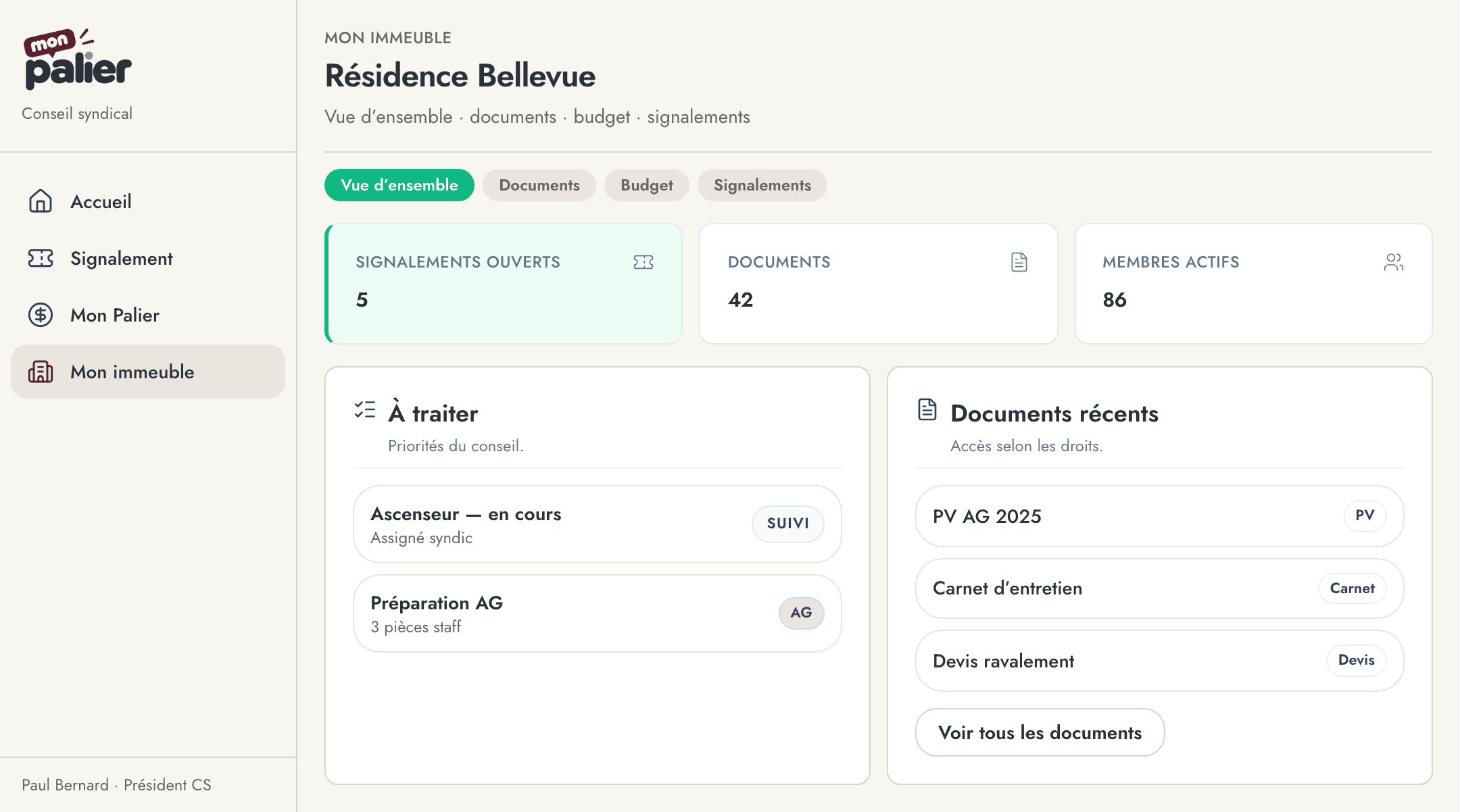This screenshot has width=1460, height=812.
Task: Click the Signalement ticket icon in sidebar
Action: tap(41, 258)
